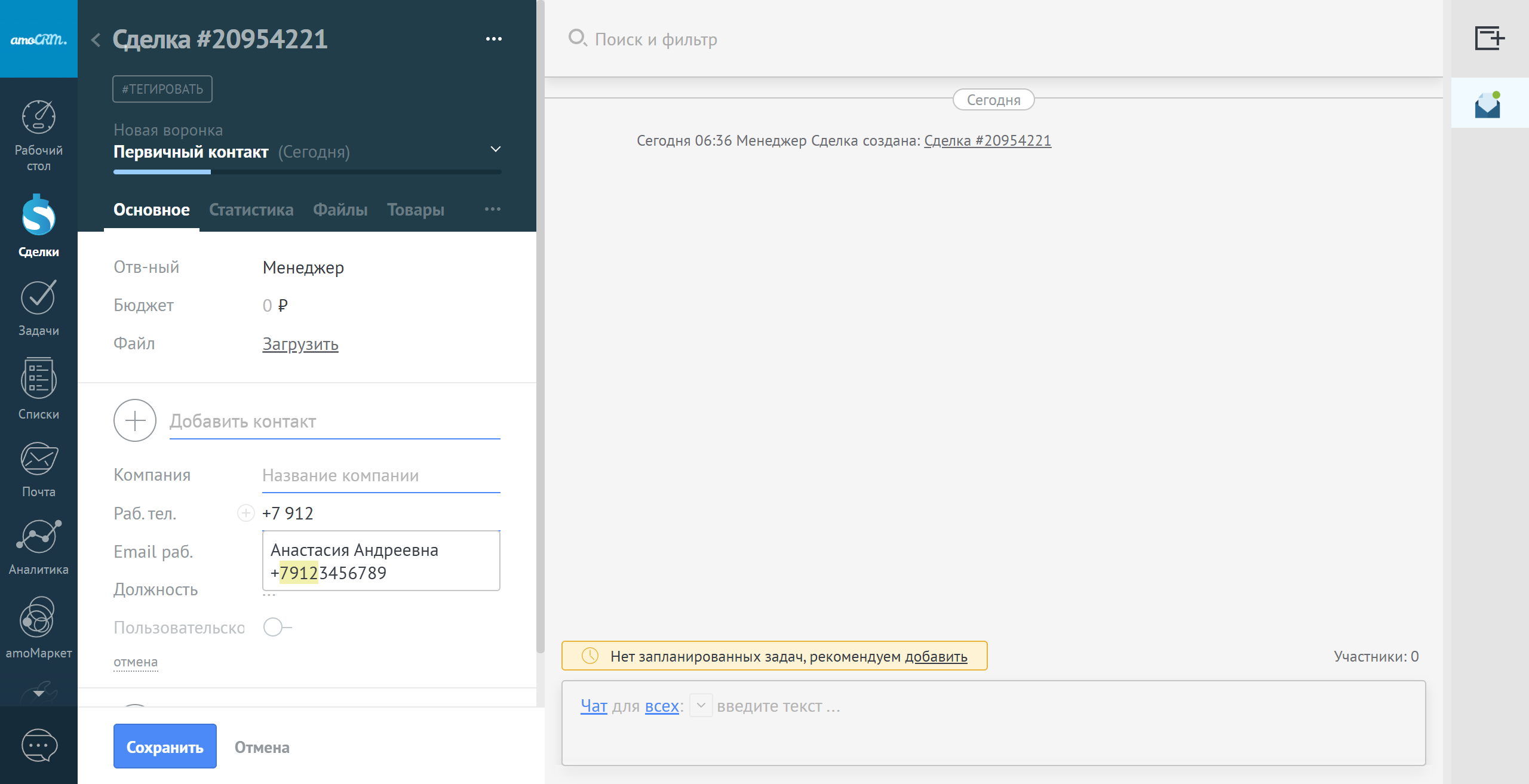
Task: Switch to the Статистика tab
Action: [x=251, y=210]
